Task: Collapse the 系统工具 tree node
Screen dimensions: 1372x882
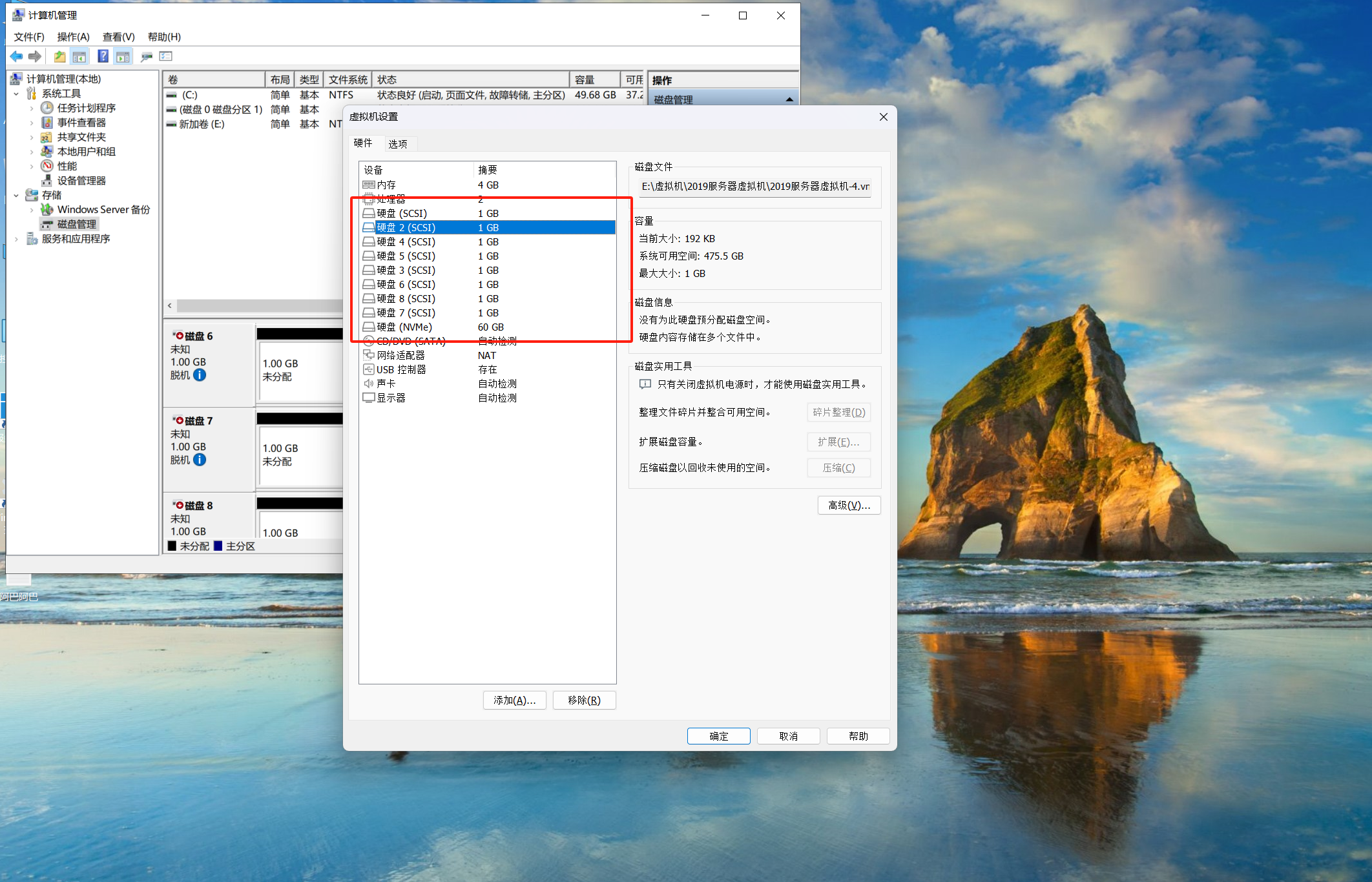Action: (x=16, y=94)
